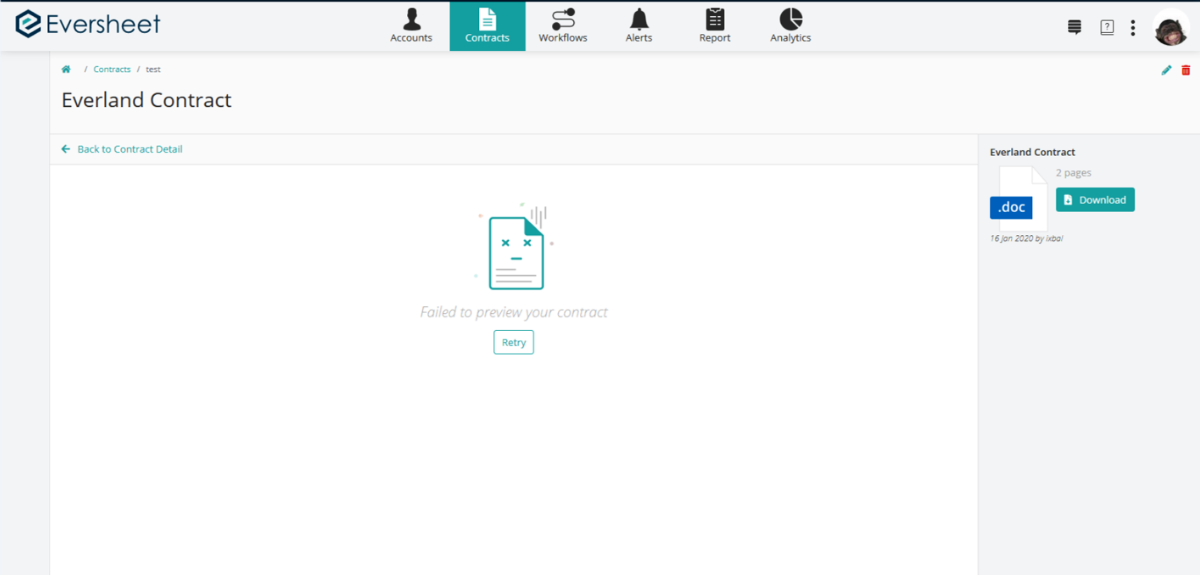Go to Workflows
The height and width of the screenshot is (575, 1200).
point(563,26)
